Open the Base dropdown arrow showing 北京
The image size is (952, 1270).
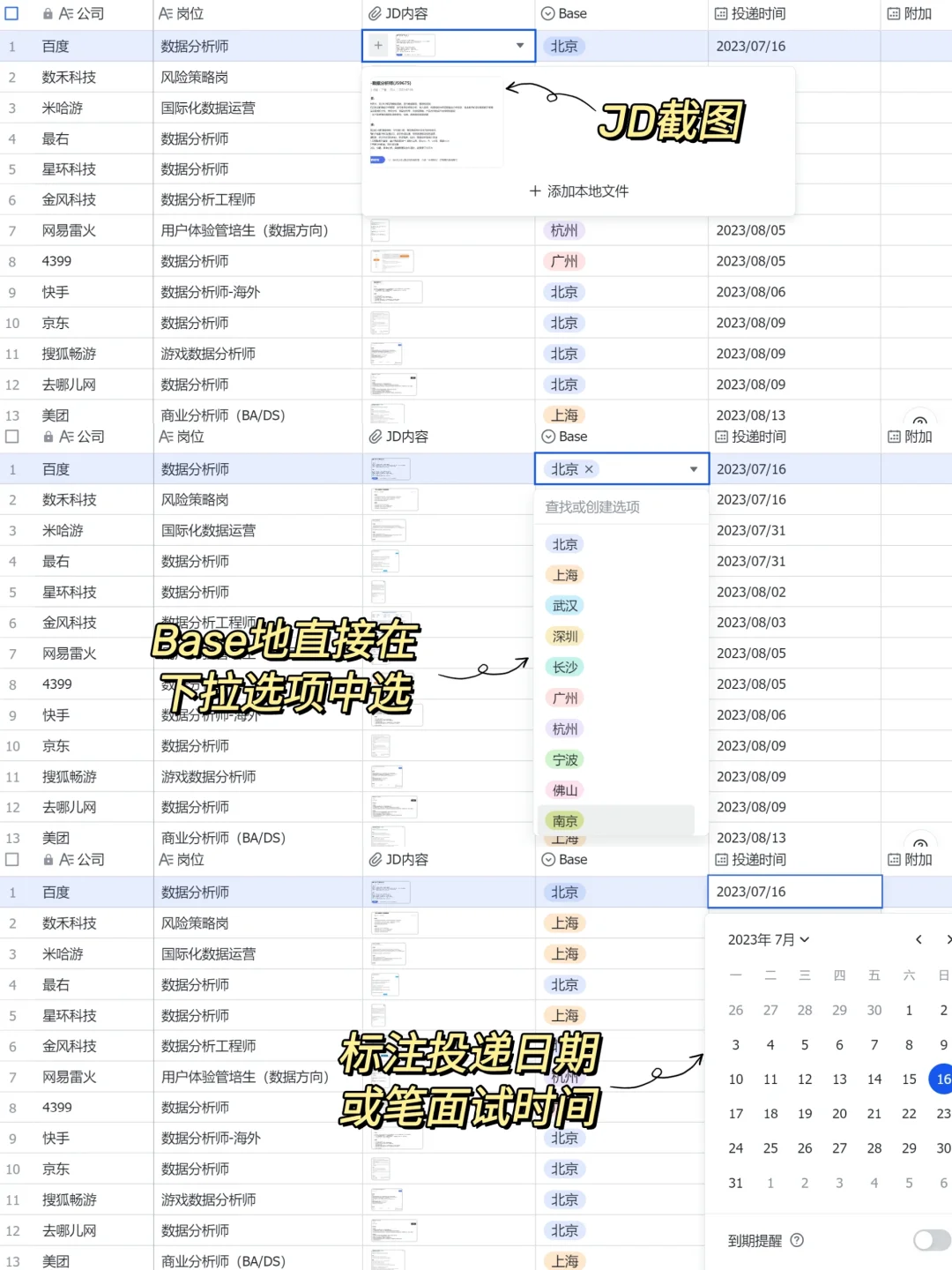coord(693,468)
